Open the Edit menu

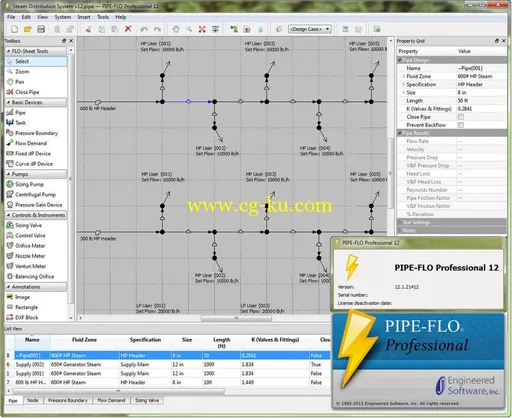pyautogui.click(x=26, y=17)
